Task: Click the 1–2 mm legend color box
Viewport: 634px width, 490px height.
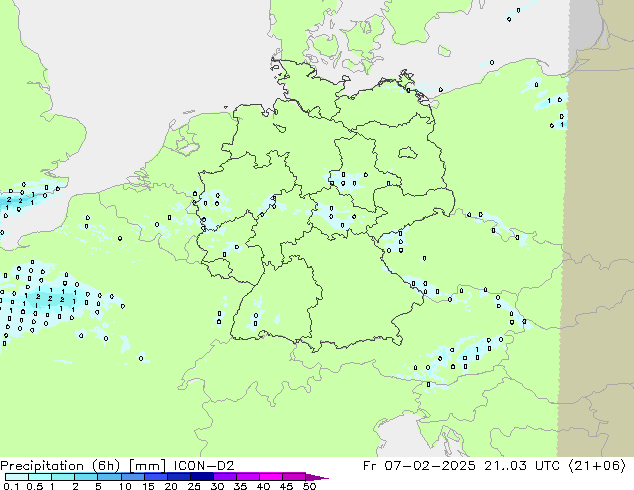Action: coord(63,477)
